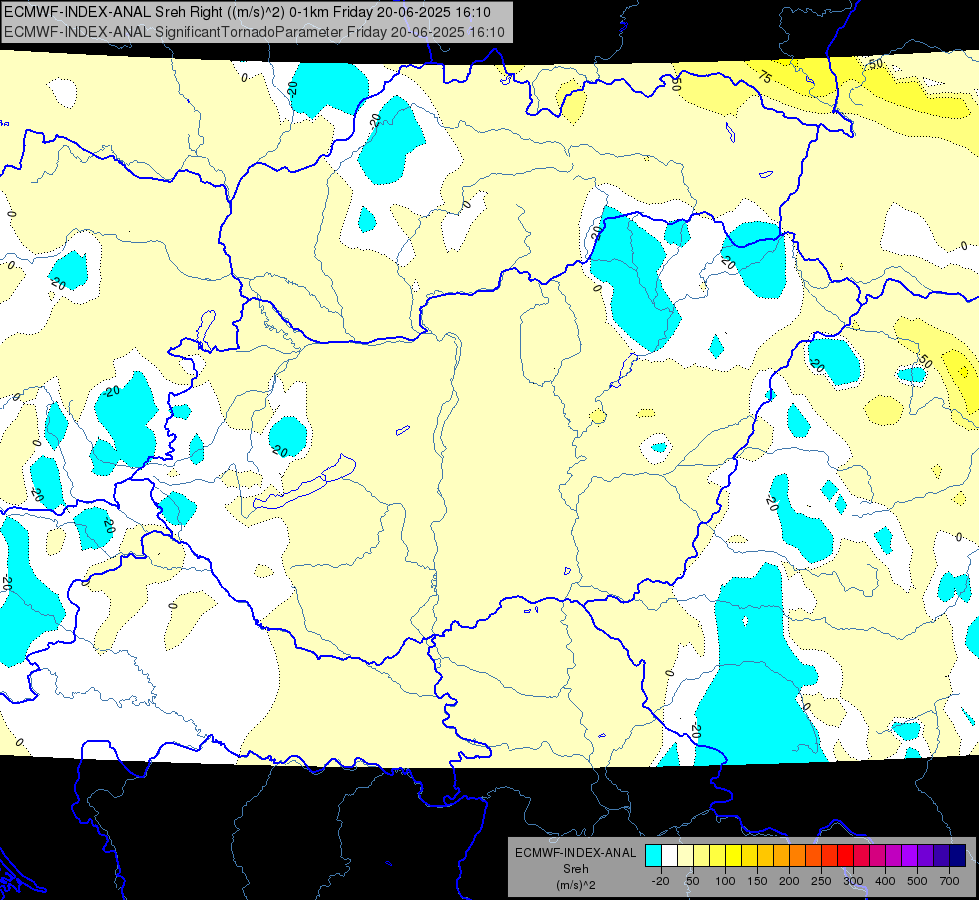
Task: Pick the bright yellow legend swatch above 100
Action: [x=733, y=856]
